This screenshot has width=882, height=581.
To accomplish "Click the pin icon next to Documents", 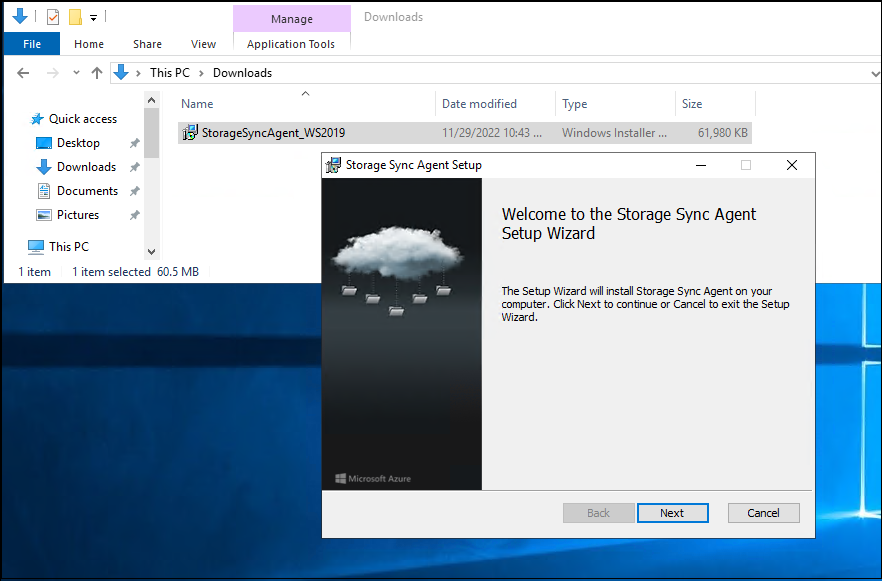I will pos(134,191).
